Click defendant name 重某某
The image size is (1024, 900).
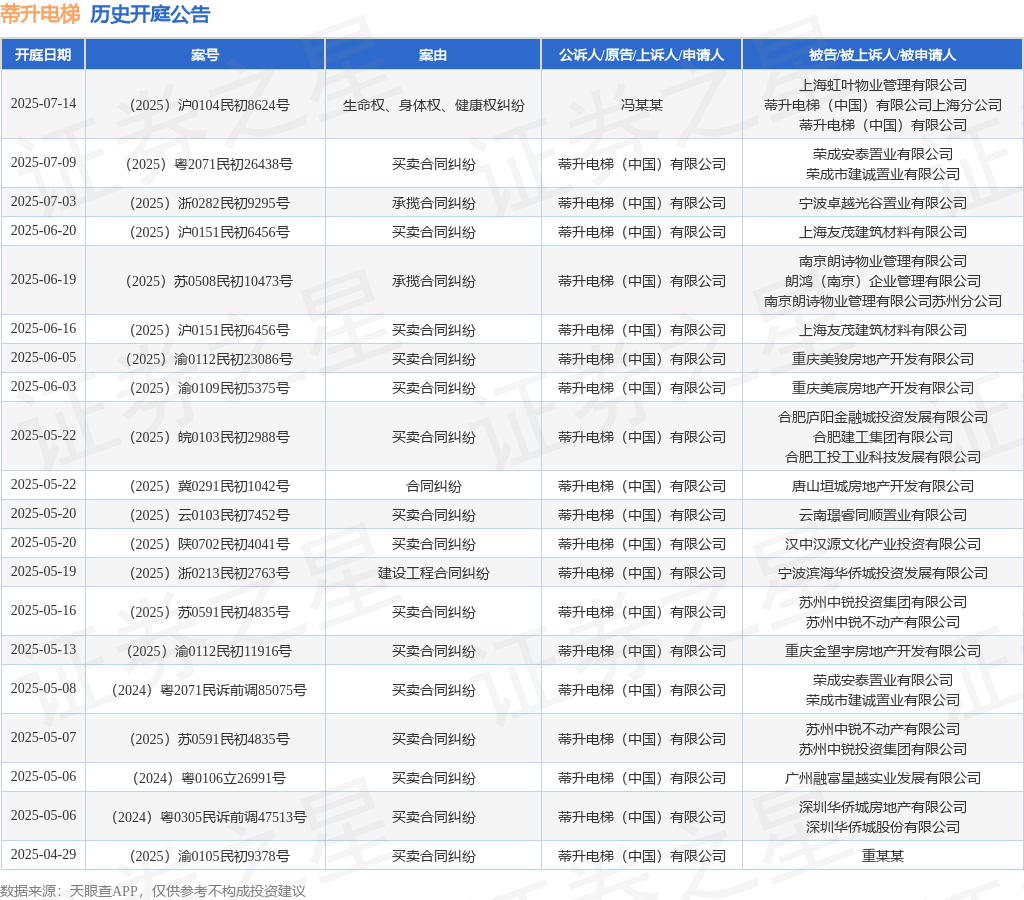(883, 856)
